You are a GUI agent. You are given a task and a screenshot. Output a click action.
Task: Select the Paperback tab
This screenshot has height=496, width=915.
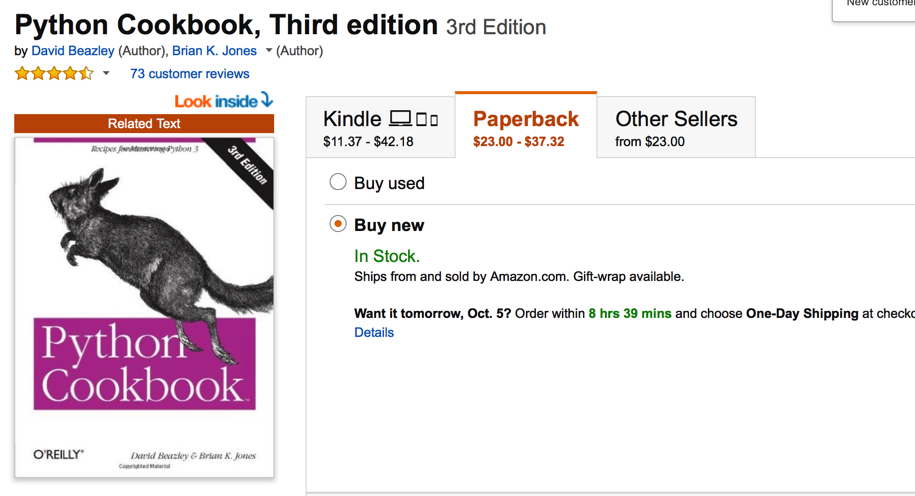[x=525, y=128]
